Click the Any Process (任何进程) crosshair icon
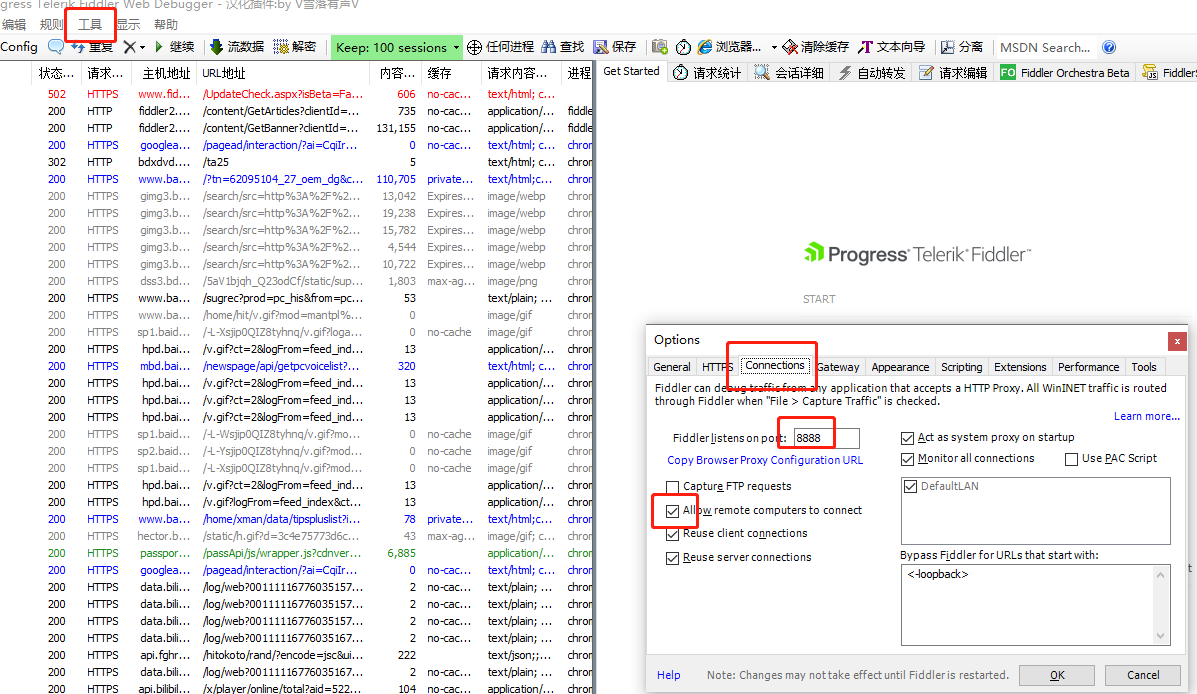 click(474, 47)
